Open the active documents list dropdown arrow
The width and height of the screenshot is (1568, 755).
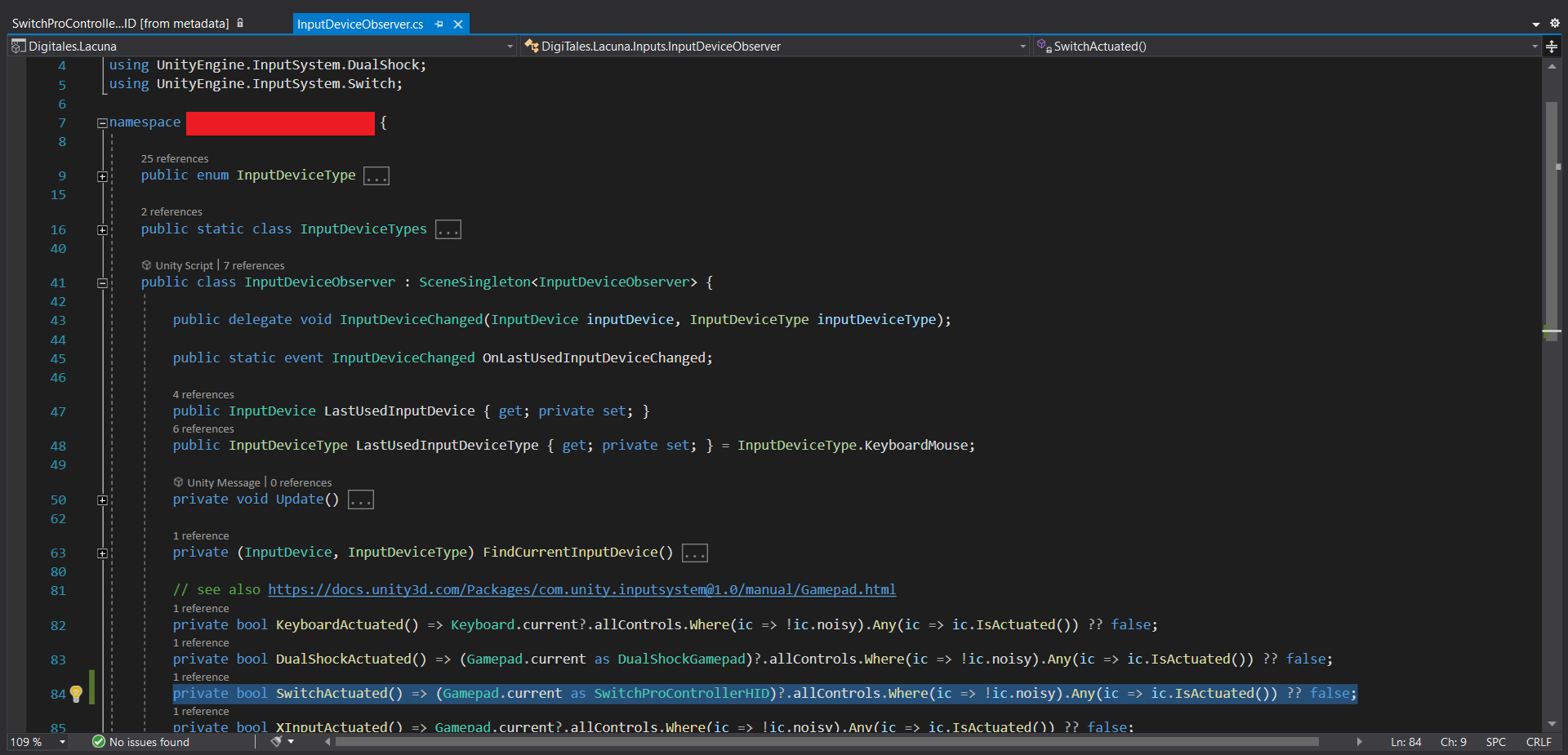(x=1535, y=24)
